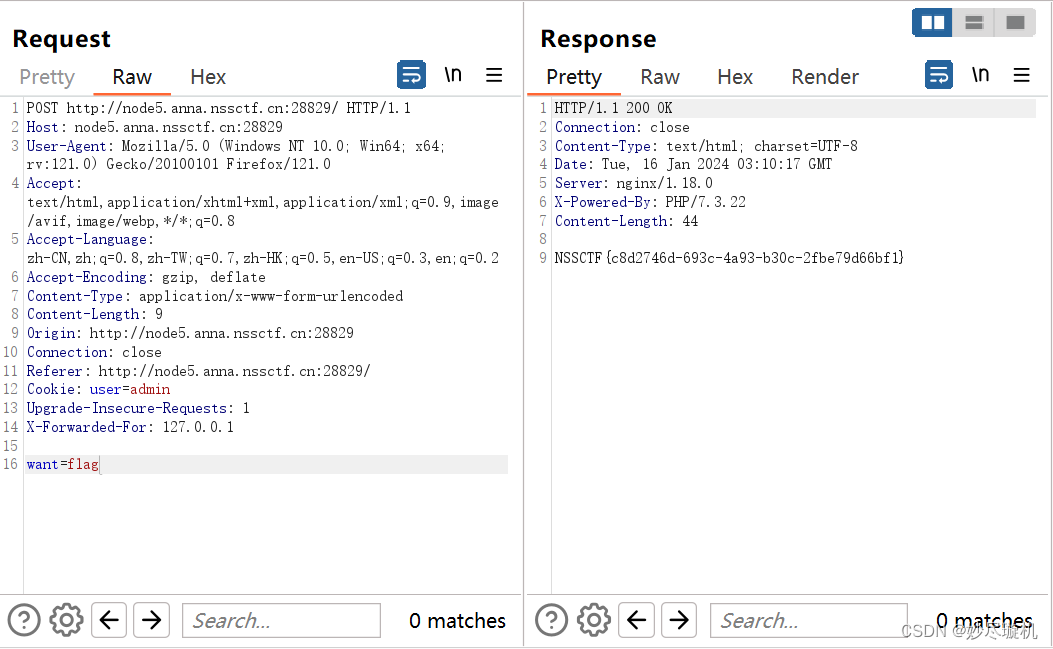Focus the Response search input field
This screenshot has height=649, width=1053.
809,620
